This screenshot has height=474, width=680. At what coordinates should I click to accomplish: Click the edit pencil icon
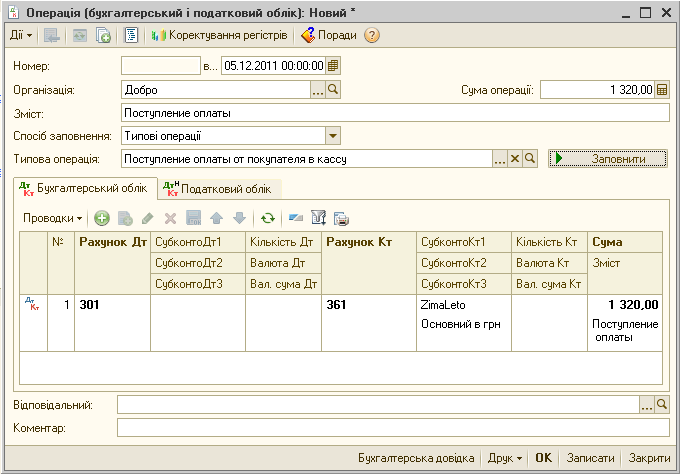148,218
